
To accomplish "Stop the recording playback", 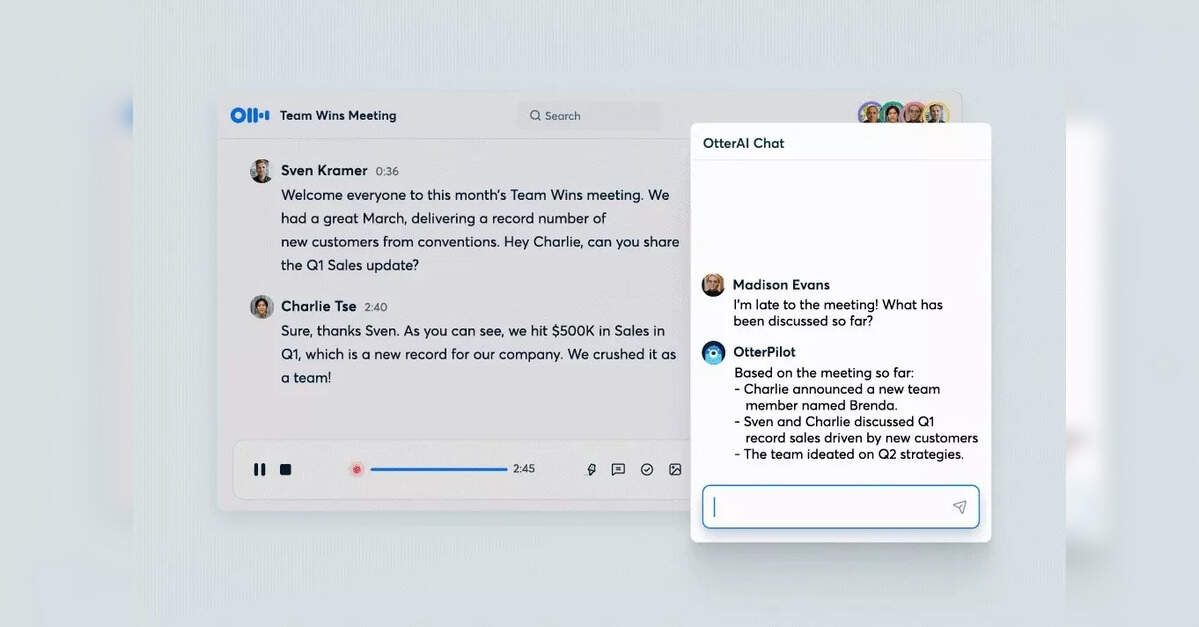I will coord(285,469).
